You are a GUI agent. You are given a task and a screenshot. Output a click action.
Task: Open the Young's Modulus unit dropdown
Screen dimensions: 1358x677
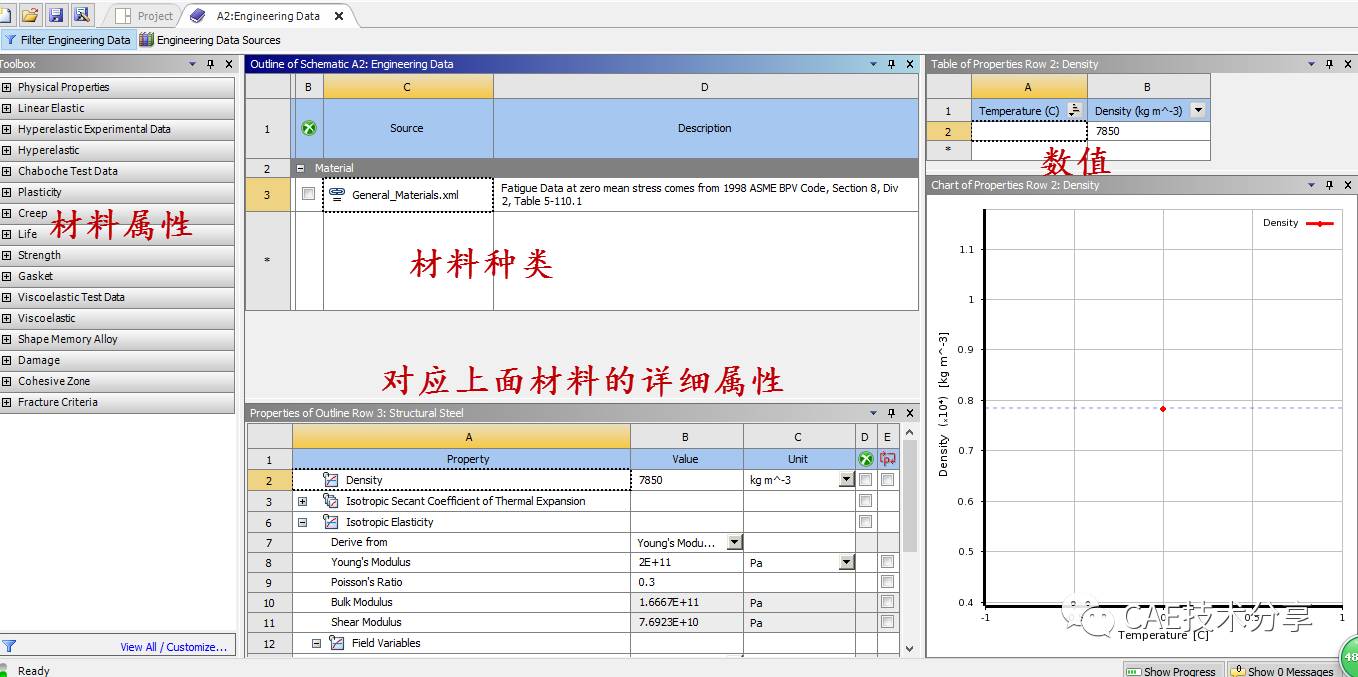846,562
